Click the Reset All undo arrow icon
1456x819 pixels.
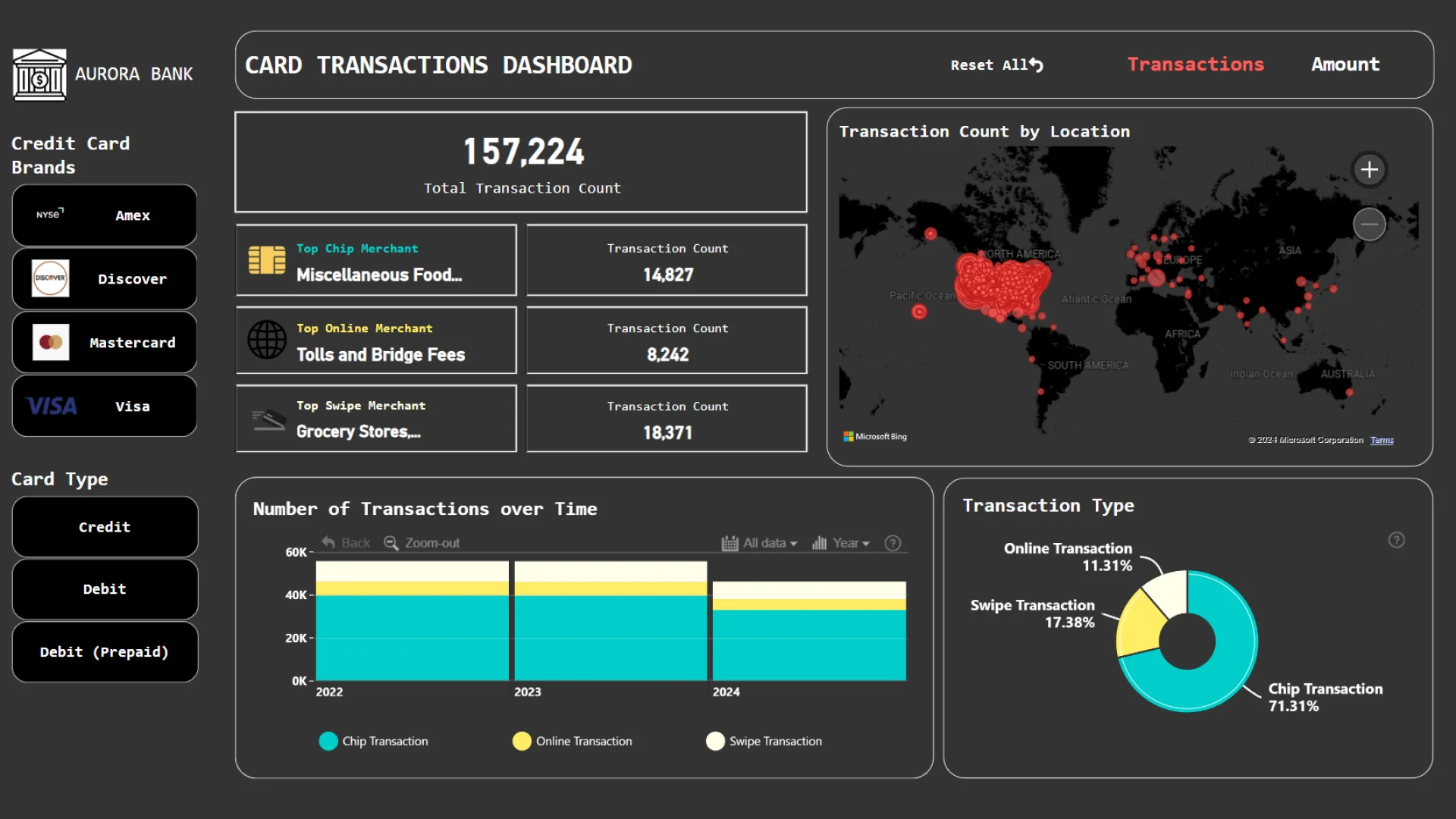1037,65
